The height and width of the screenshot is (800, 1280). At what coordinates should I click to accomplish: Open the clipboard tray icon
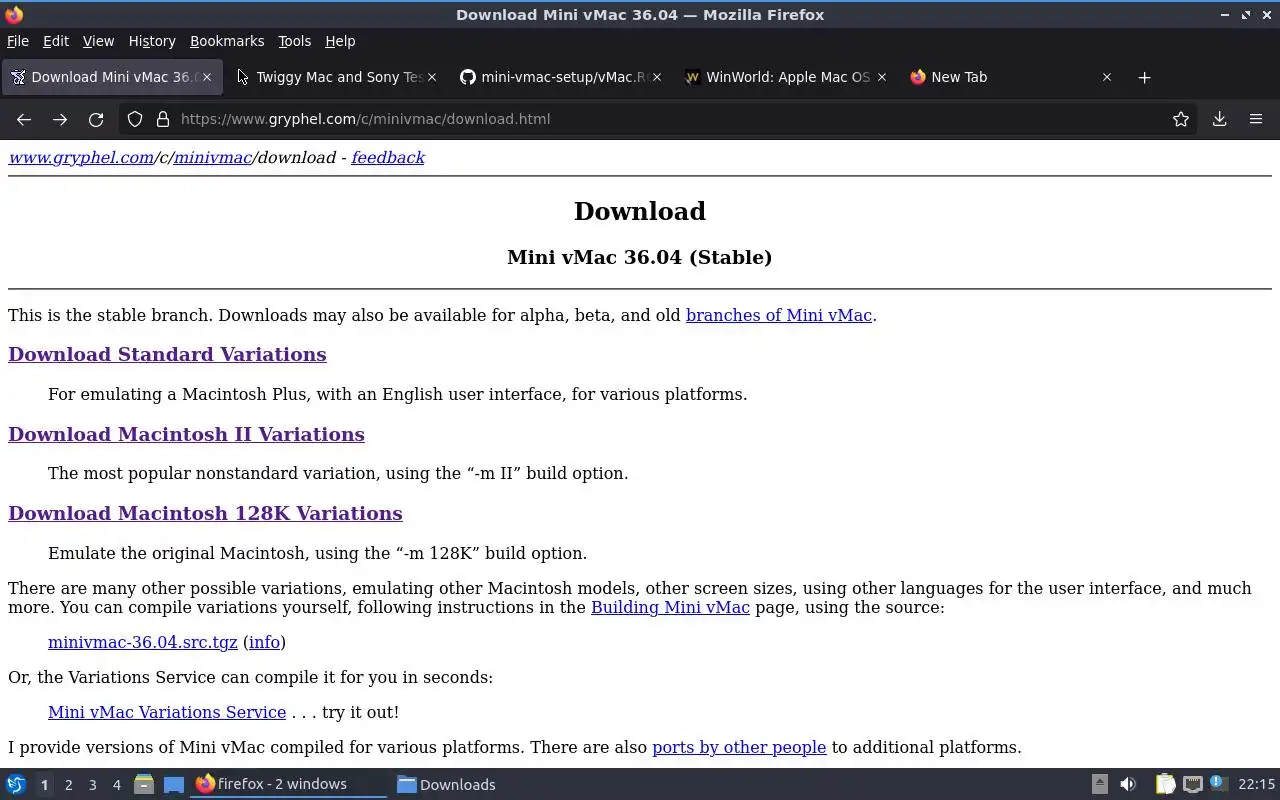coord(1165,784)
